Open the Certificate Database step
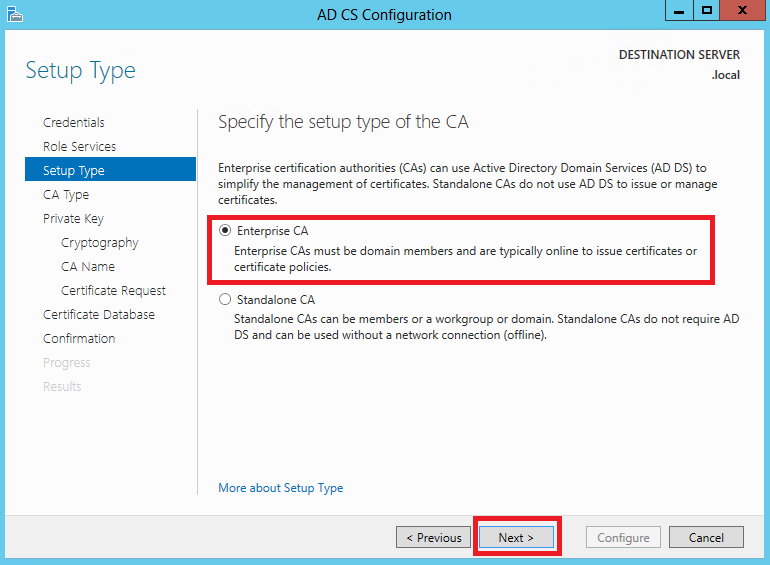The image size is (770, 565). 99,315
